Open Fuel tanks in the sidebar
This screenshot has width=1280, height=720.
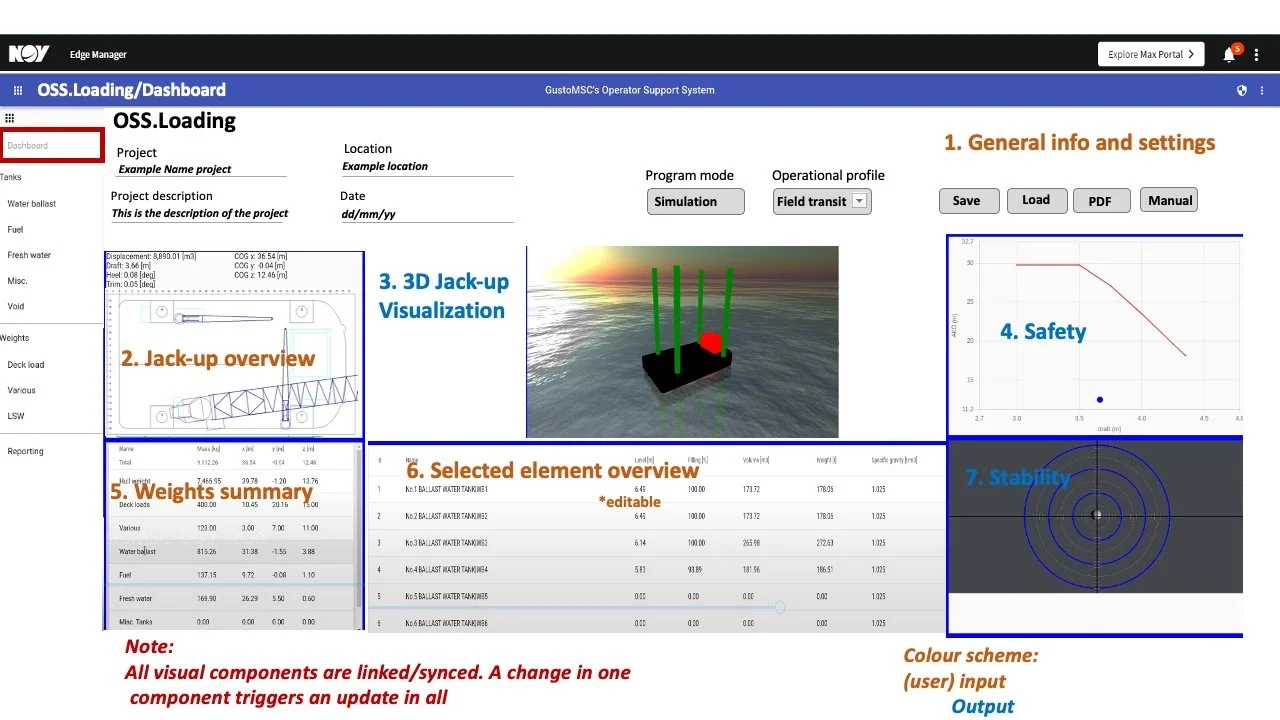click(15, 230)
